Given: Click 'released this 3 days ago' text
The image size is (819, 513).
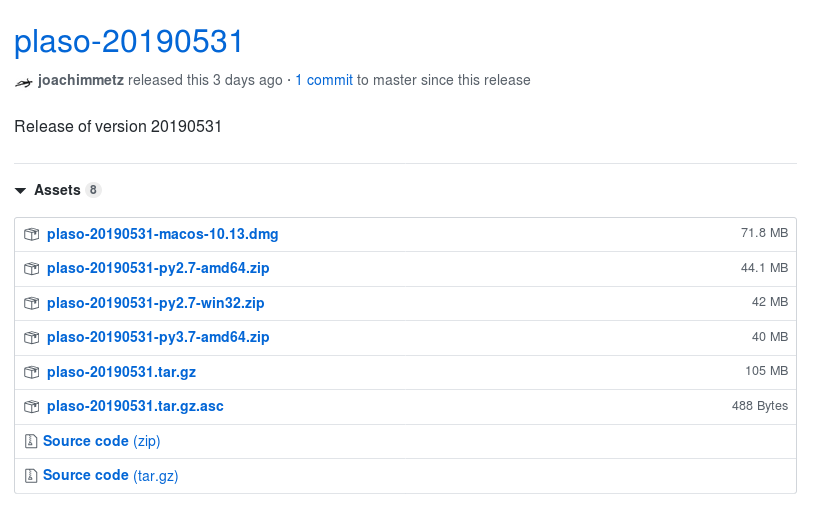Looking at the screenshot, I should click(205, 80).
